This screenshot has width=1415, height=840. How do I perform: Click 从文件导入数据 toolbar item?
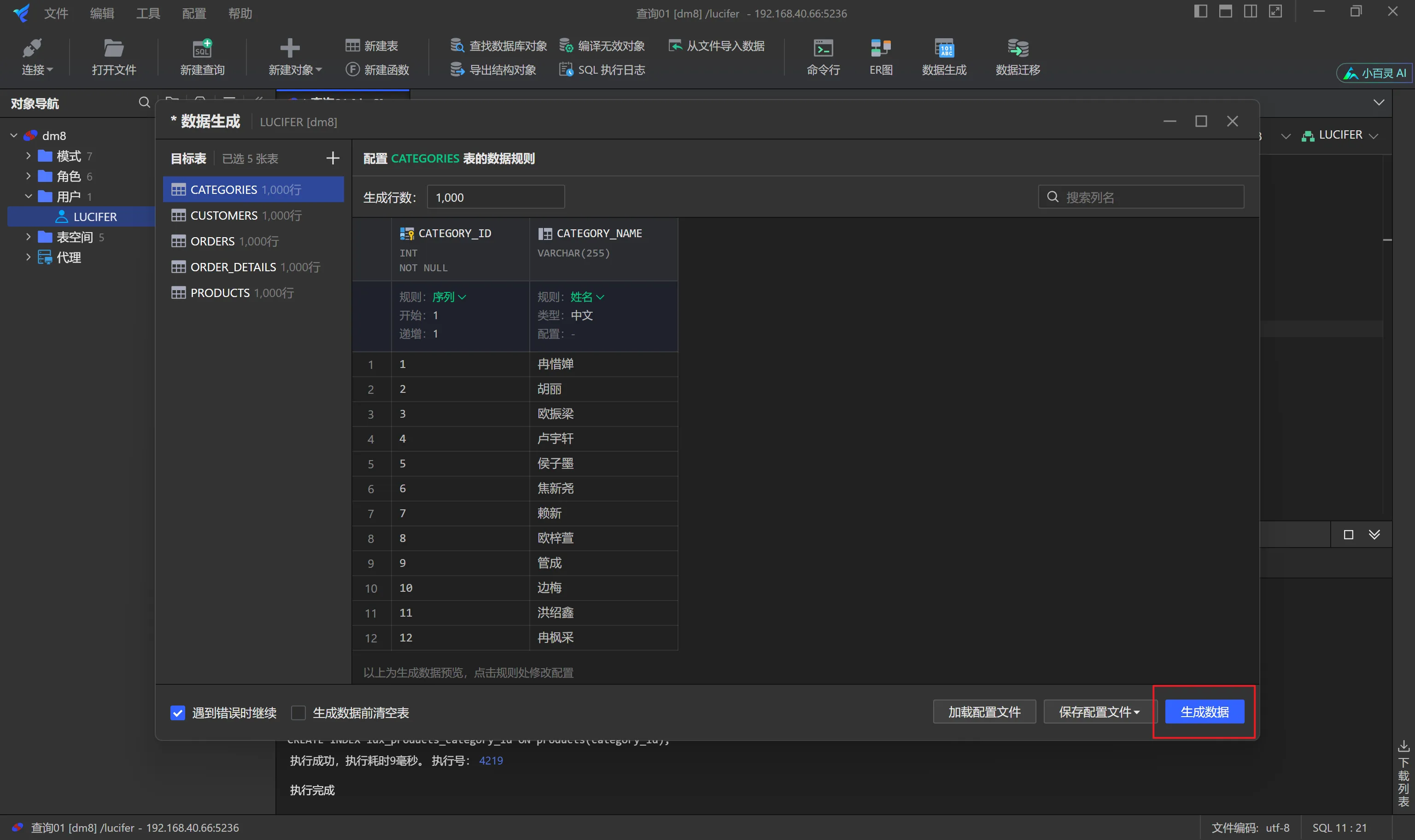click(x=717, y=46)
